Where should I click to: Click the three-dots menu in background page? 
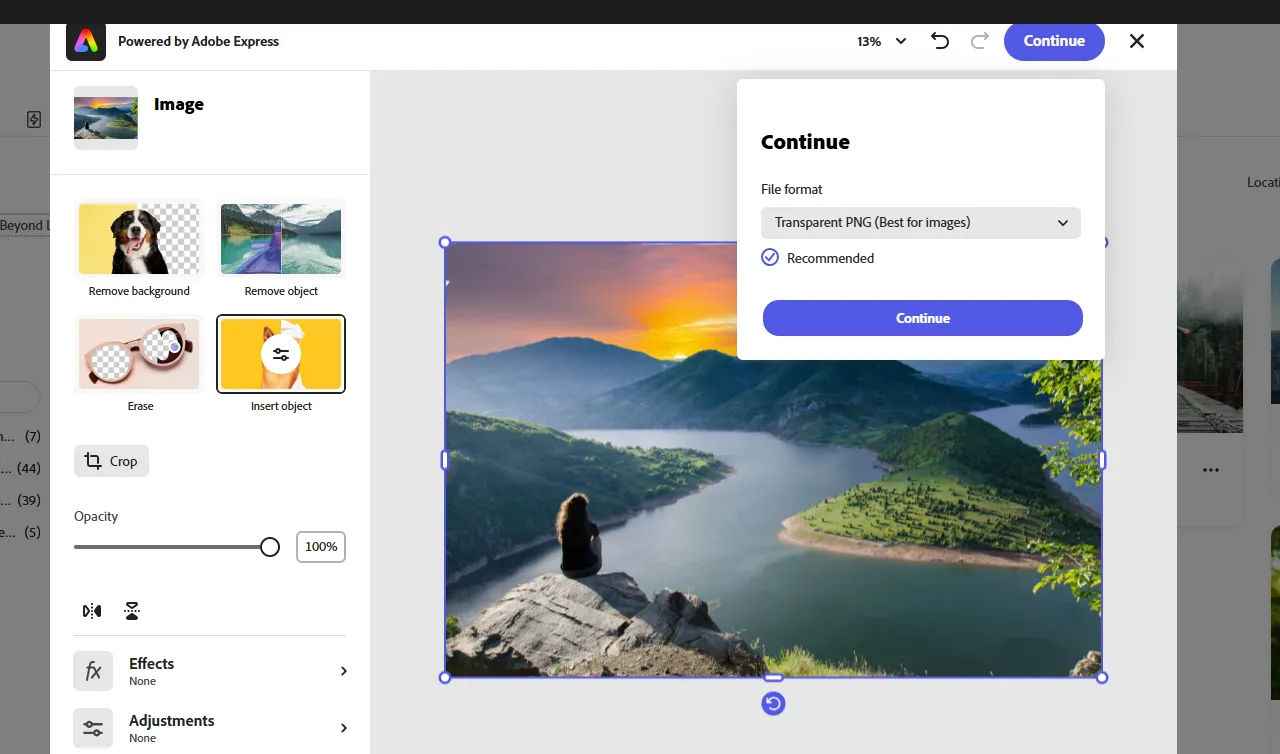pyautogui.click(x=1211, y=470)
